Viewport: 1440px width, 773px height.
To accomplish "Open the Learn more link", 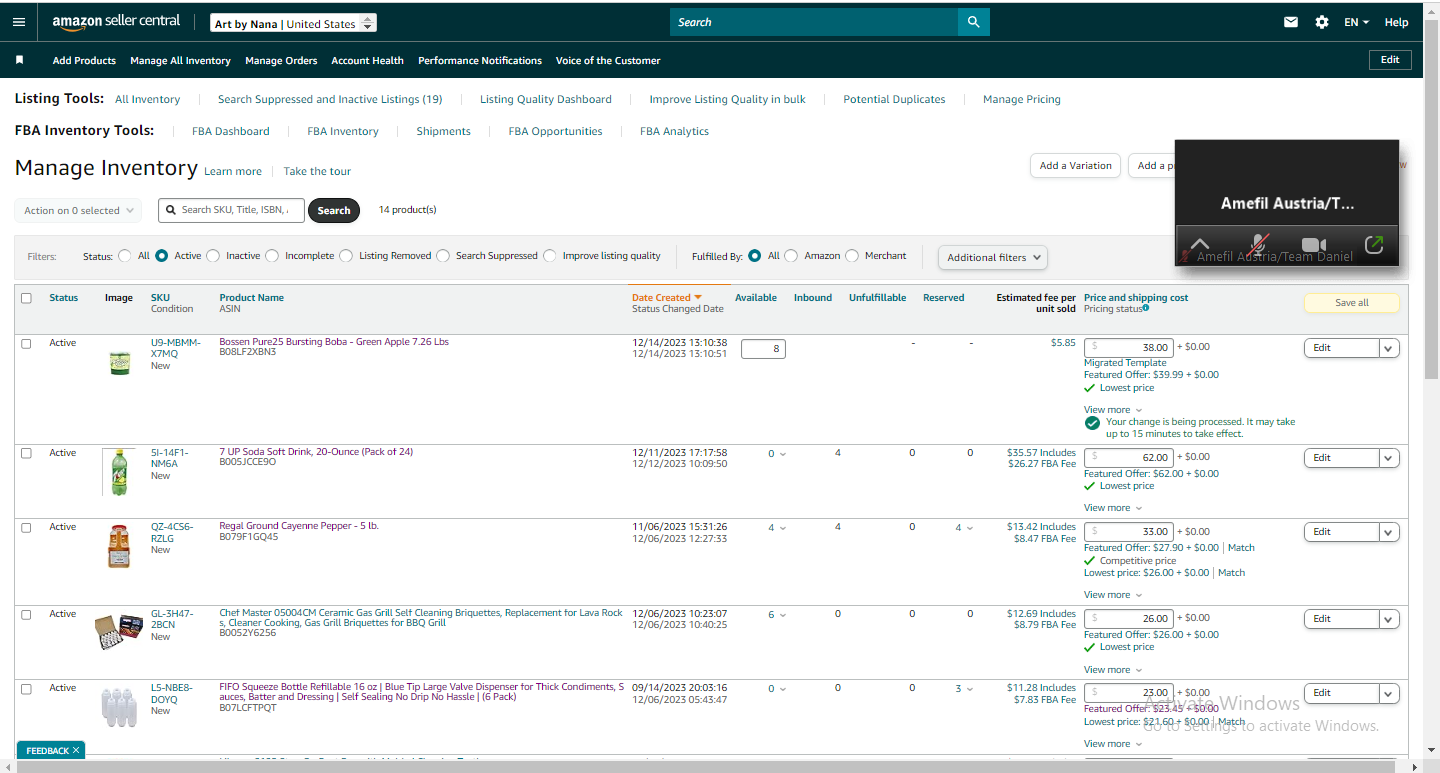I will pos(233,171).
